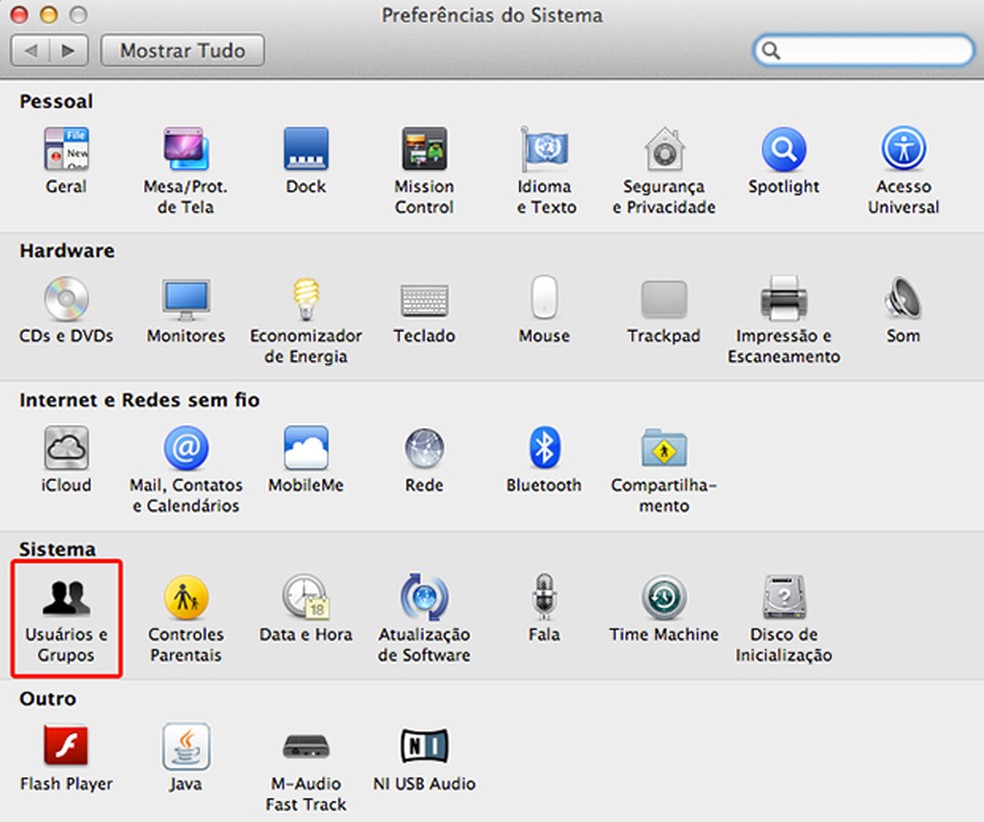Click the iCloud icon
984x822 pixels.
click(x=66, y=449)
